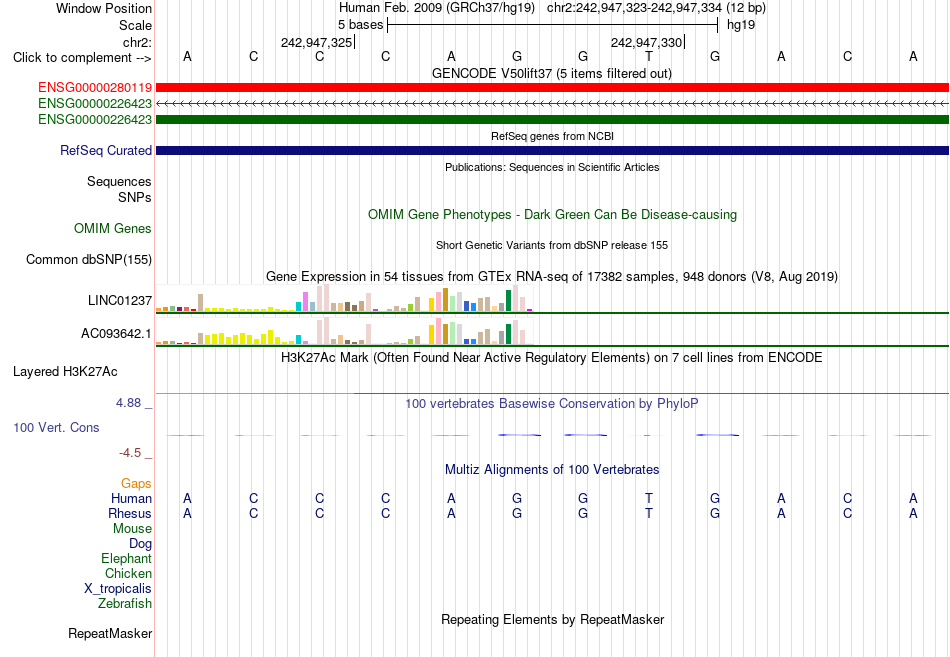The image size is (950, 657).
Task: Click the OMIM Genes label
Action: (x=113, y=228)
